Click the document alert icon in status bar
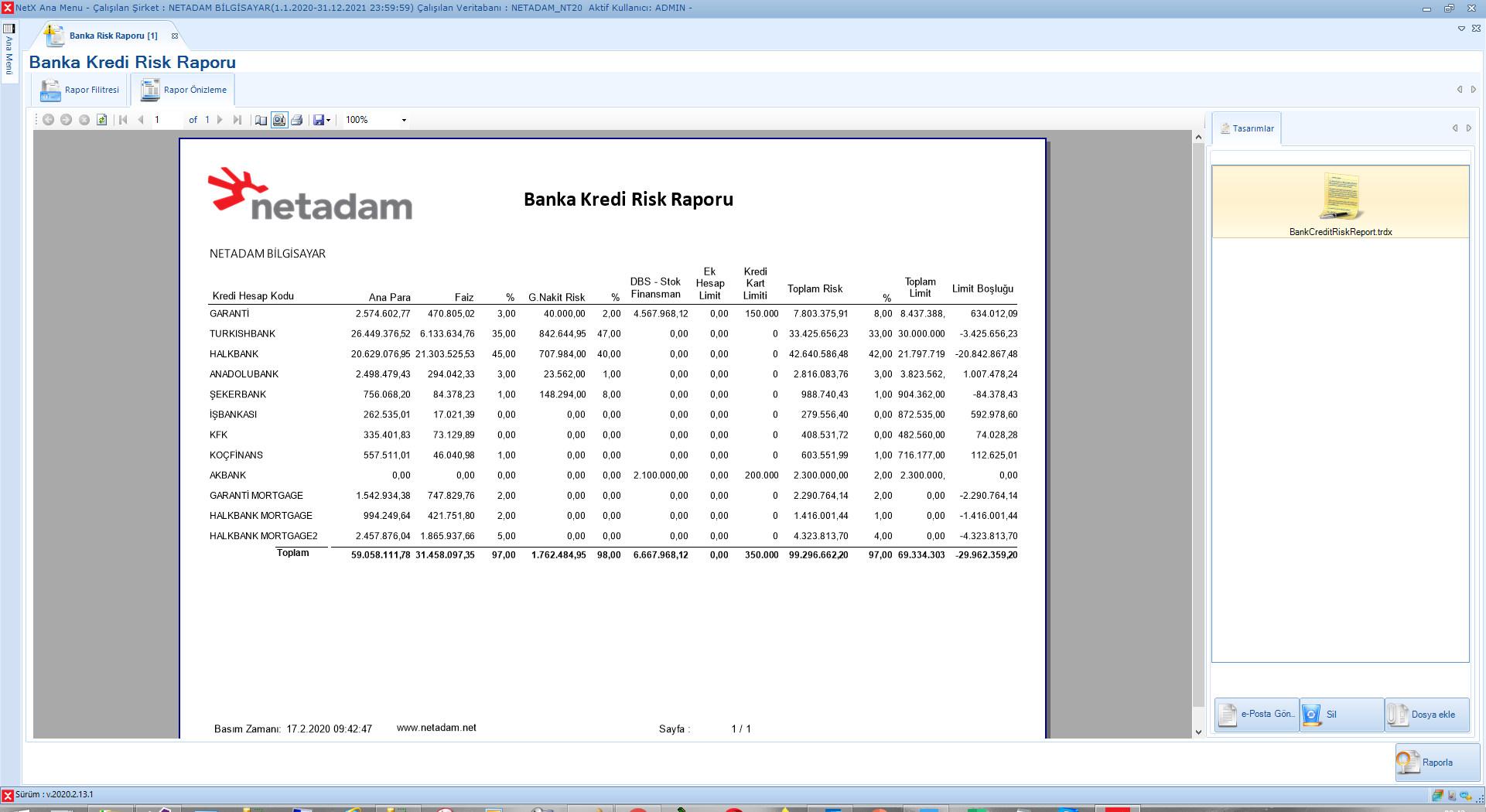Viewport: 1486px width, 812px height. coord(1452,795)
